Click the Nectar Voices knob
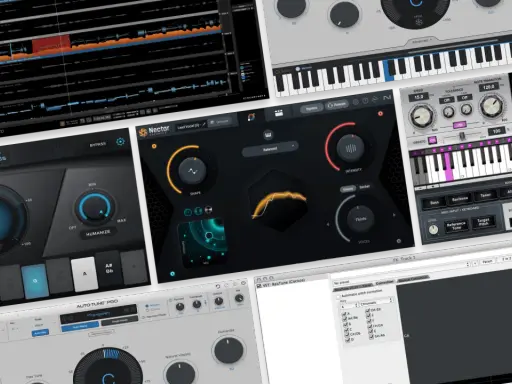 [x=361, y=219]
